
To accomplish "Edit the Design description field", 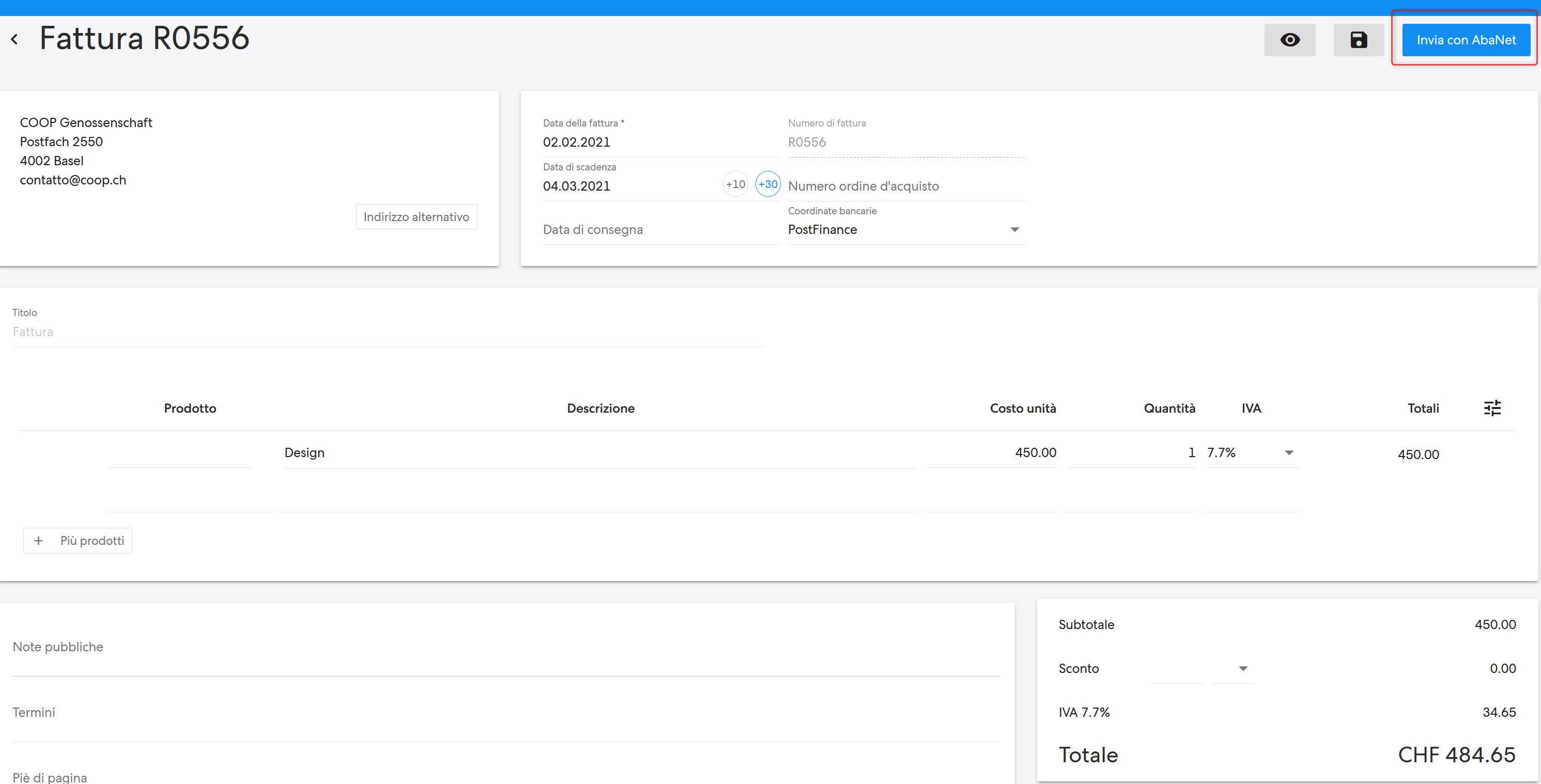I will (x=600, y=453).
